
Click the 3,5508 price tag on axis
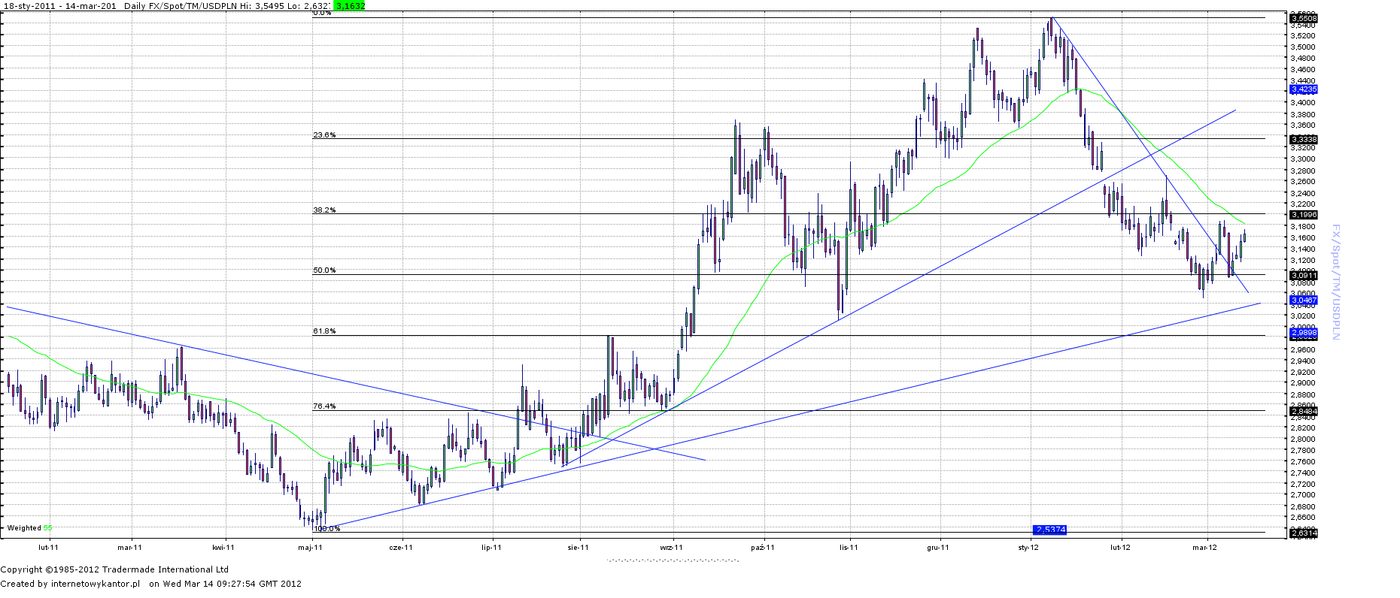1303,18
